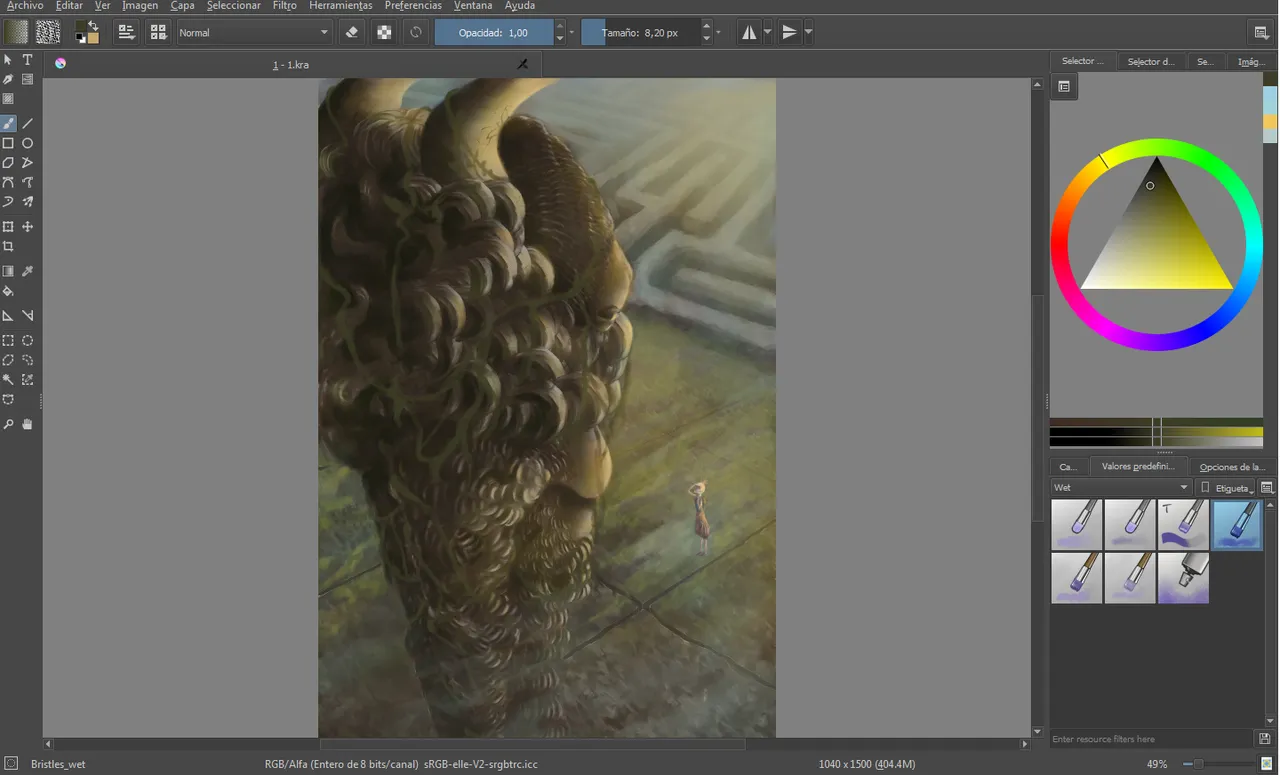1280x775 pixels.
Task: Open the Etiqueta tag menu
Action: [x=1227, y=487]
